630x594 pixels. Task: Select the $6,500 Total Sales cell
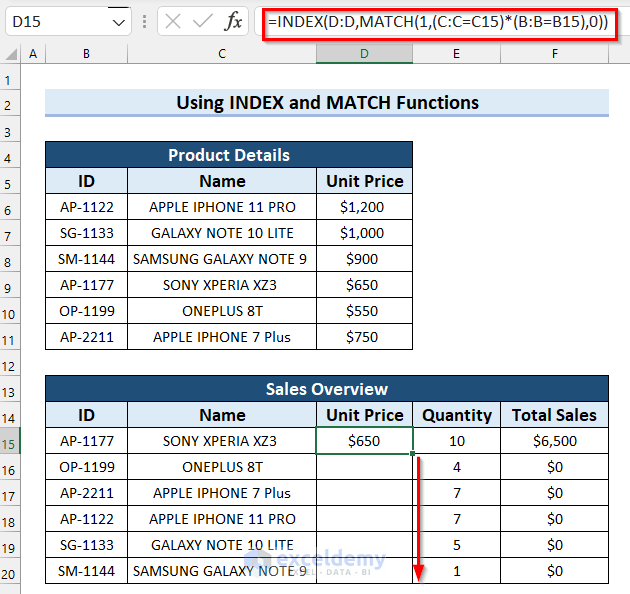click(x=554, y=441)
